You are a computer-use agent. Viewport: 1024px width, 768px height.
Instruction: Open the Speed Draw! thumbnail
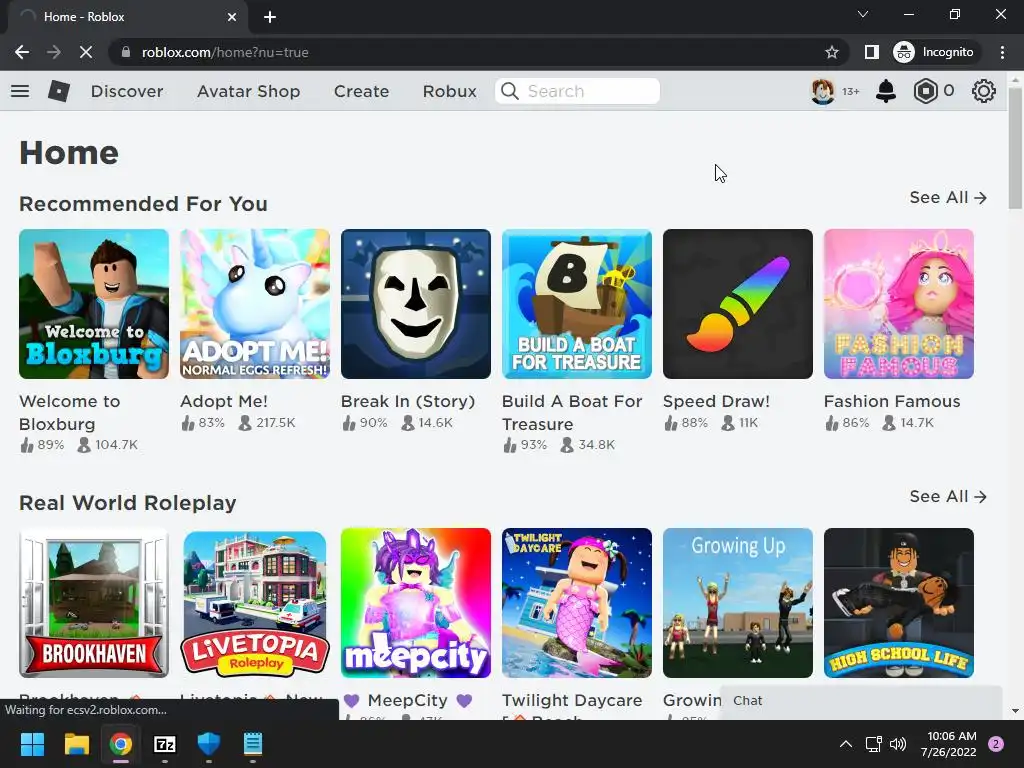[737, 304]
